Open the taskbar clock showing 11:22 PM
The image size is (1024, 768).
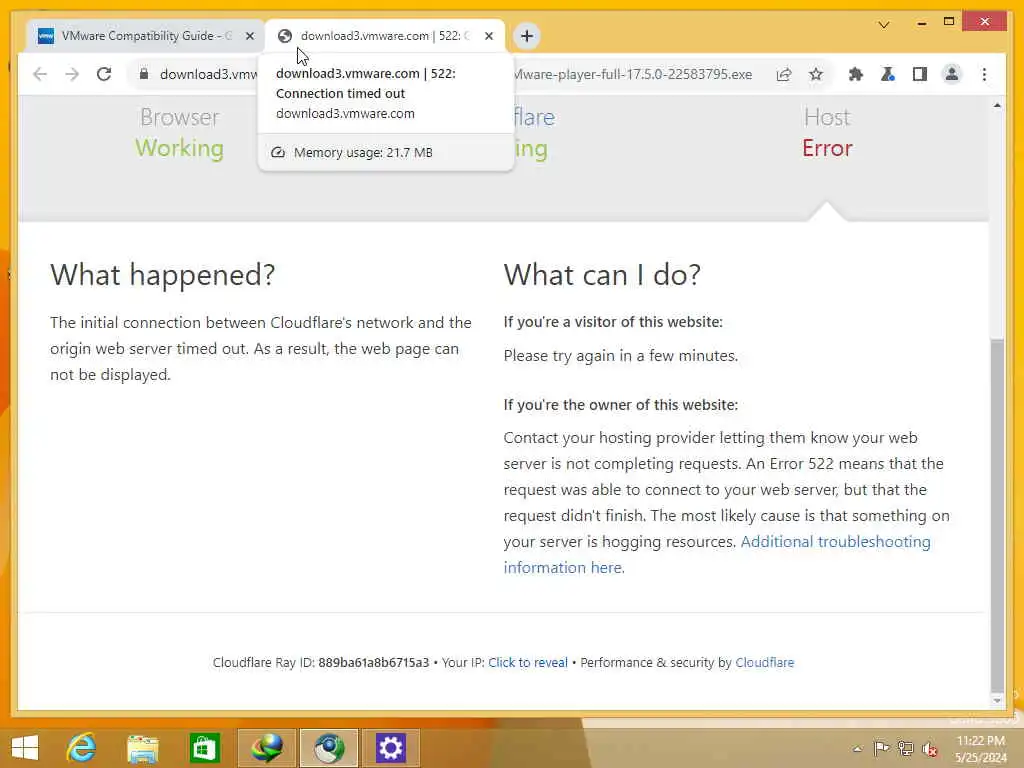click(x=980, y=749)
